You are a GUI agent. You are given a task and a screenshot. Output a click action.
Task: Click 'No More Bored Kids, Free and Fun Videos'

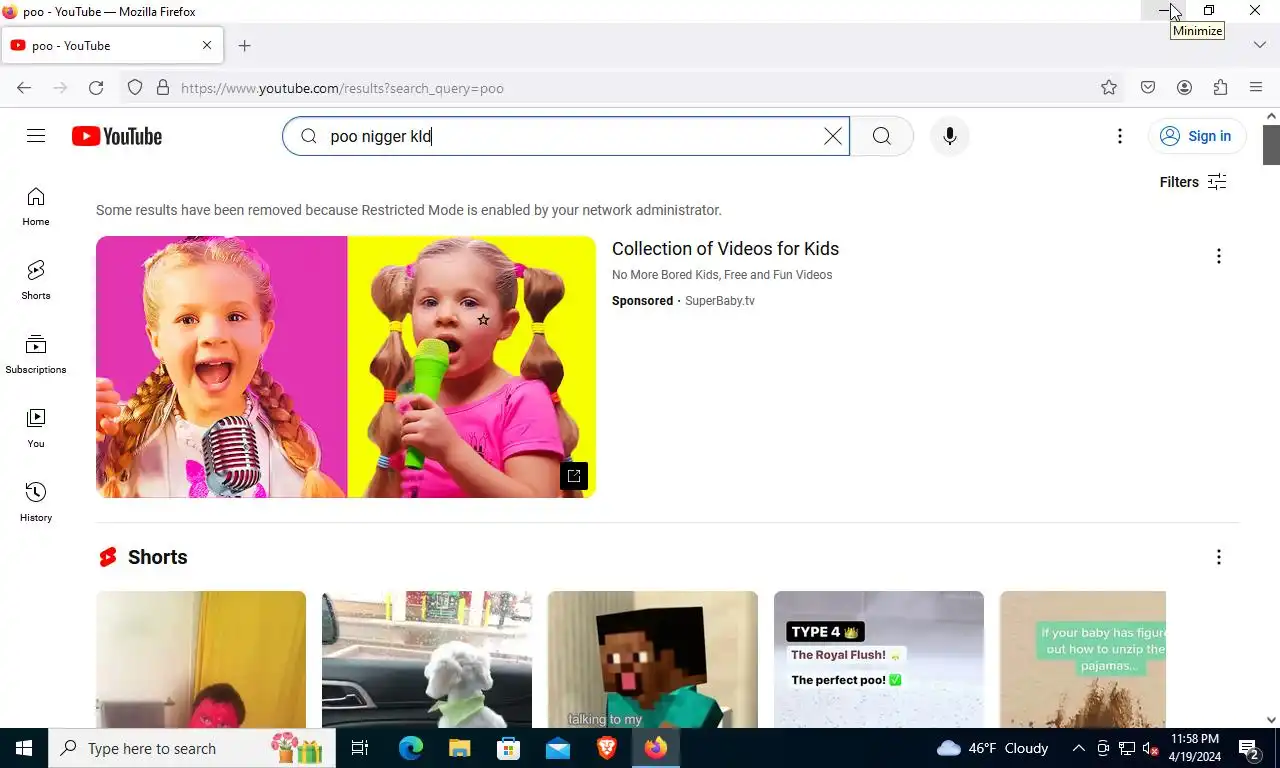click(x=722, y=275)
